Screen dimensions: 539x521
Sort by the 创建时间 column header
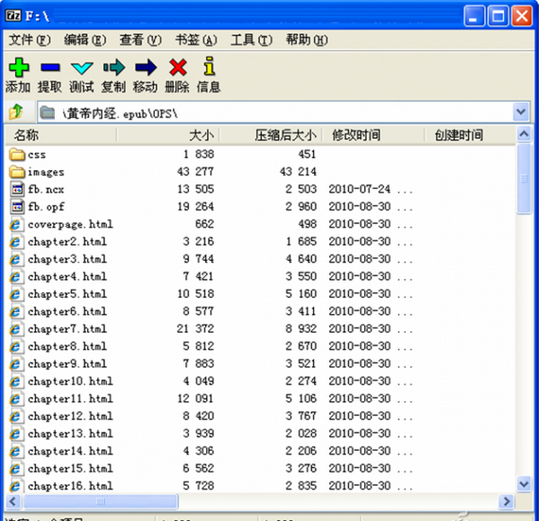pos(470,135)
